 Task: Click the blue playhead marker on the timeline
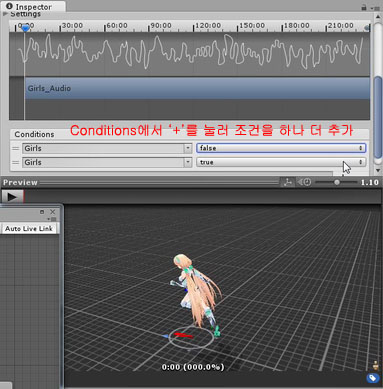[x=25, y=28]
